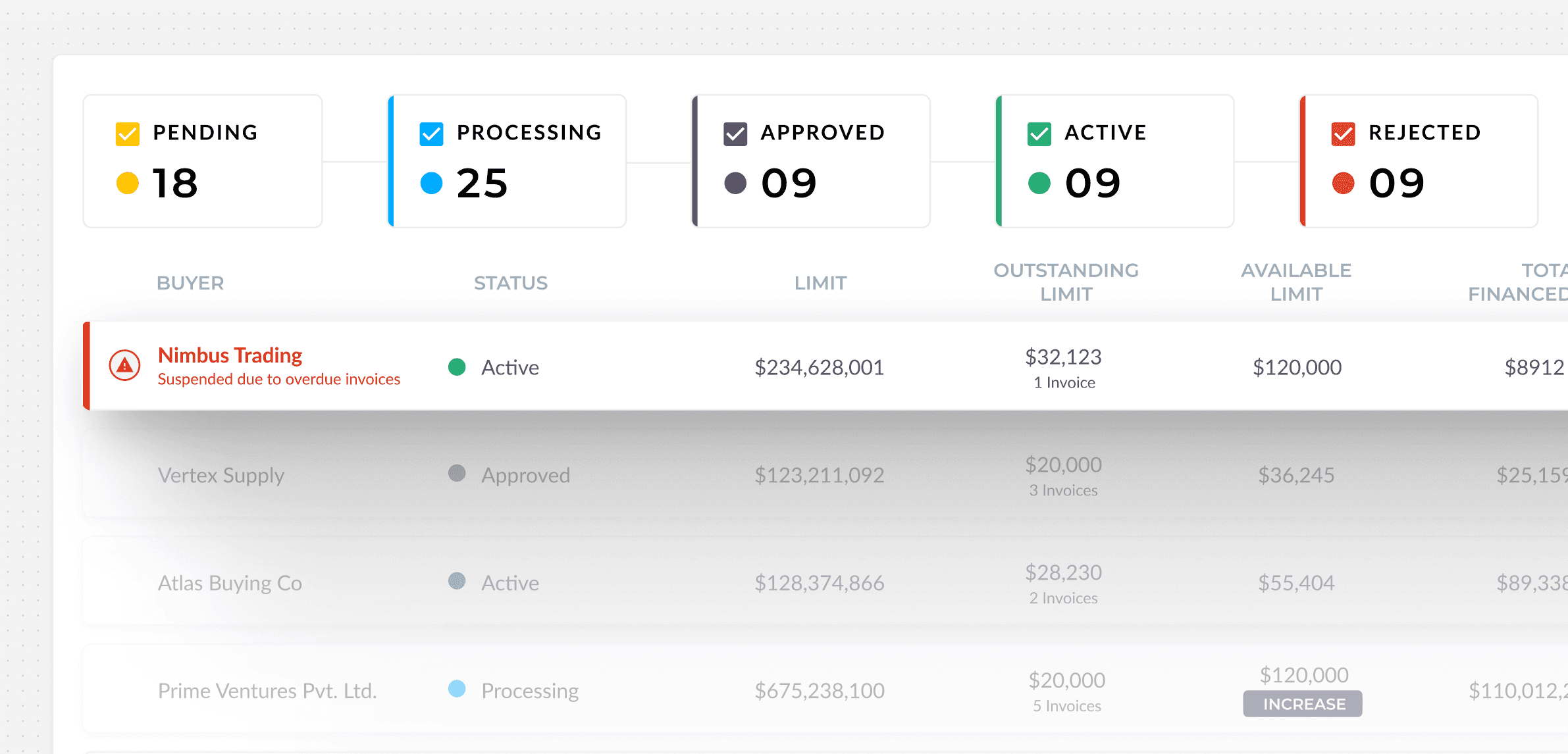
Task: Click the light blue Processing status dot
Action: [457, 689]
